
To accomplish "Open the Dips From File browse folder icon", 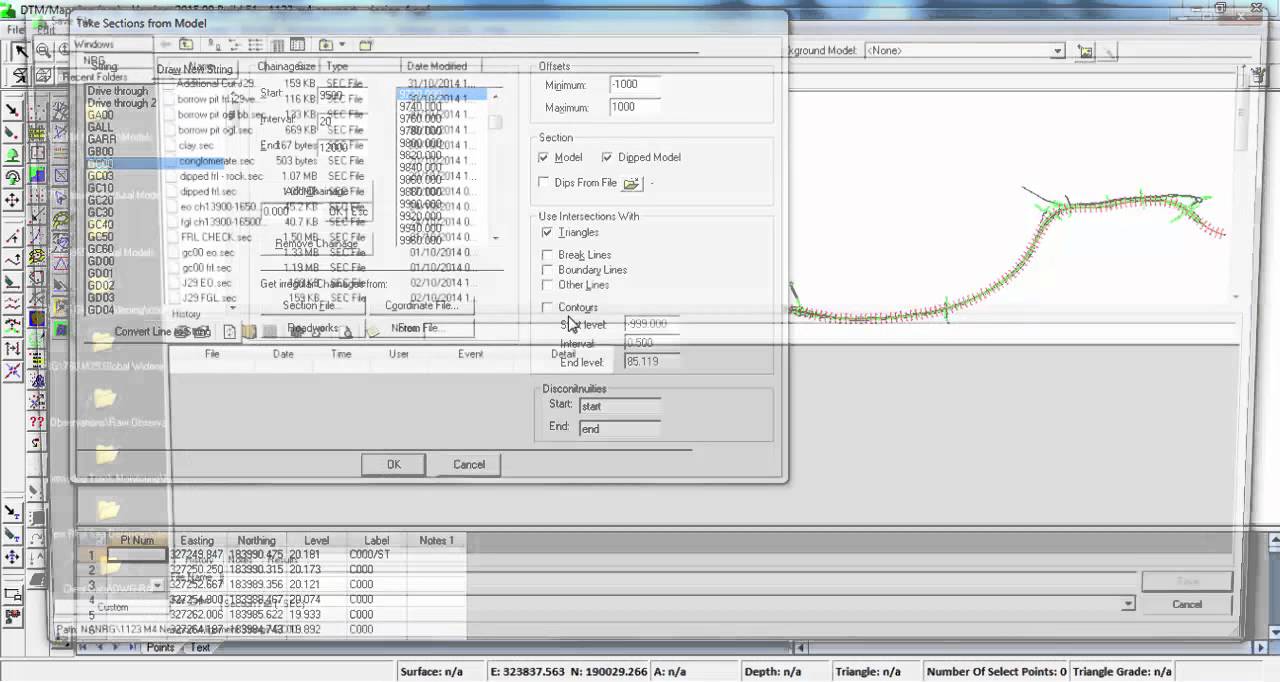I will (631, 183).
